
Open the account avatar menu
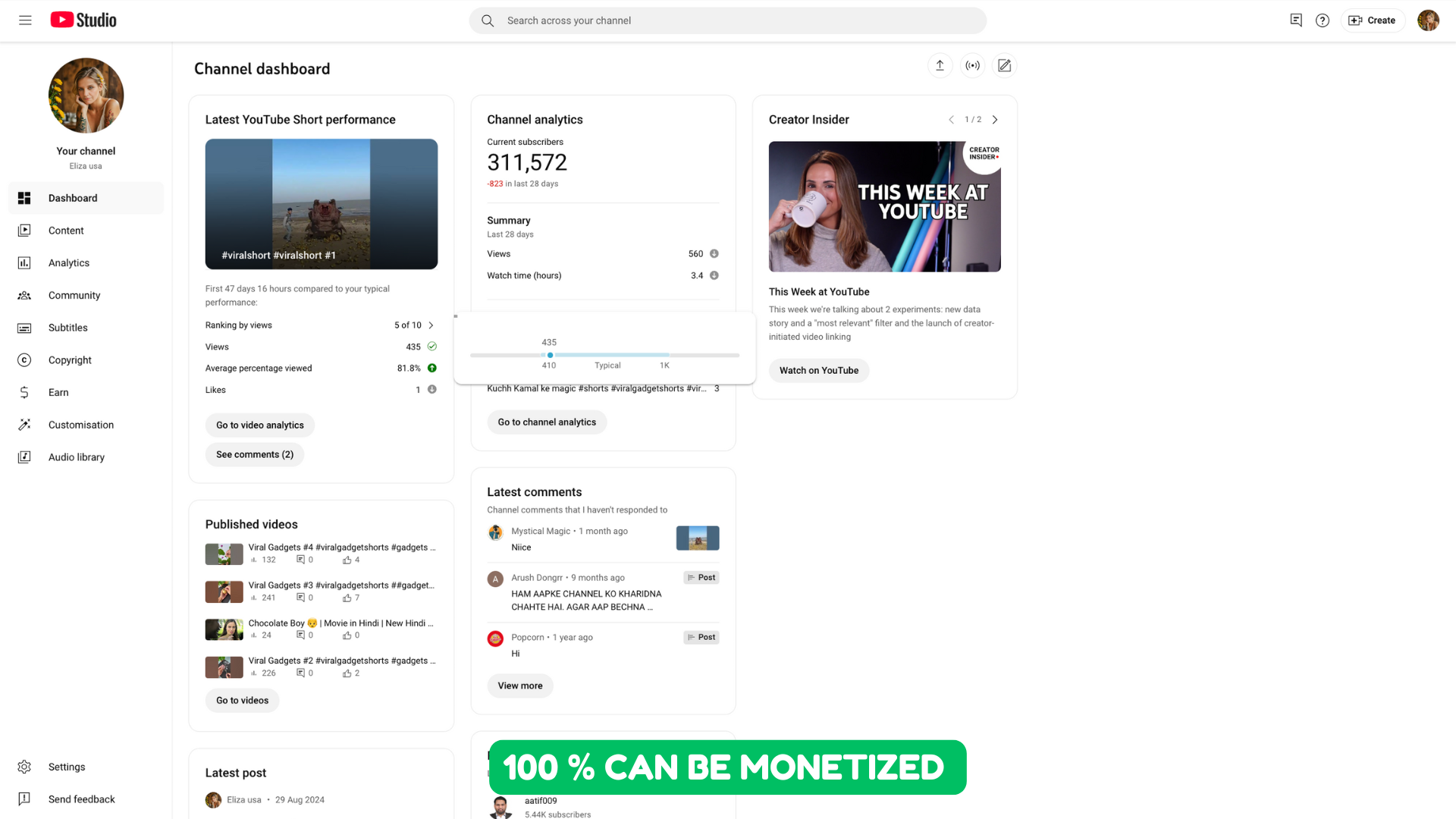tap(1428, 20)
